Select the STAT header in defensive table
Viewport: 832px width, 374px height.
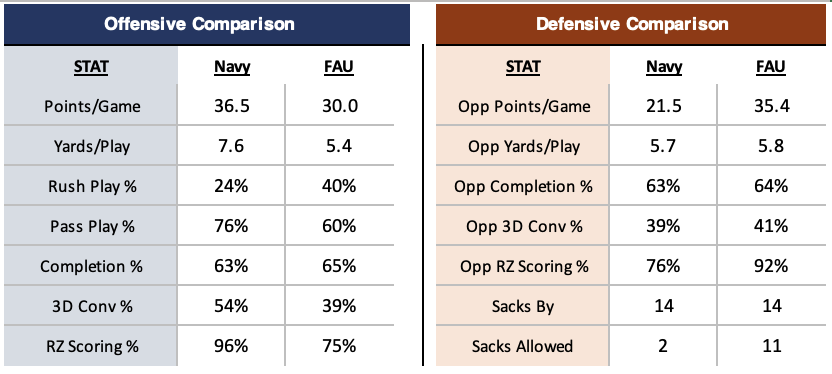click(523, 67)
